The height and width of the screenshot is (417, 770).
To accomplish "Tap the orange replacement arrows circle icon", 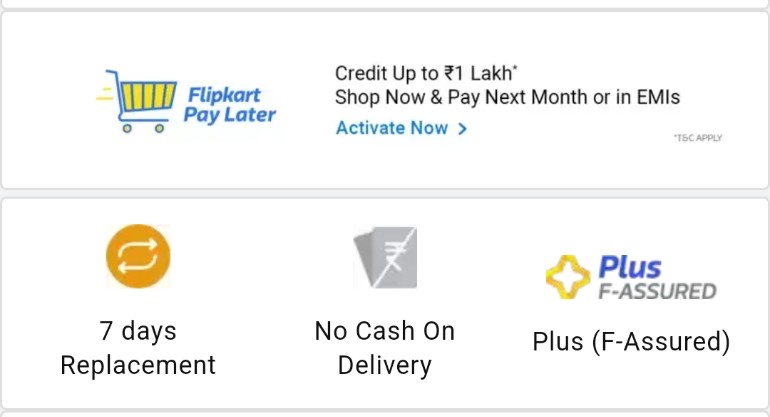I will [138, 256].
